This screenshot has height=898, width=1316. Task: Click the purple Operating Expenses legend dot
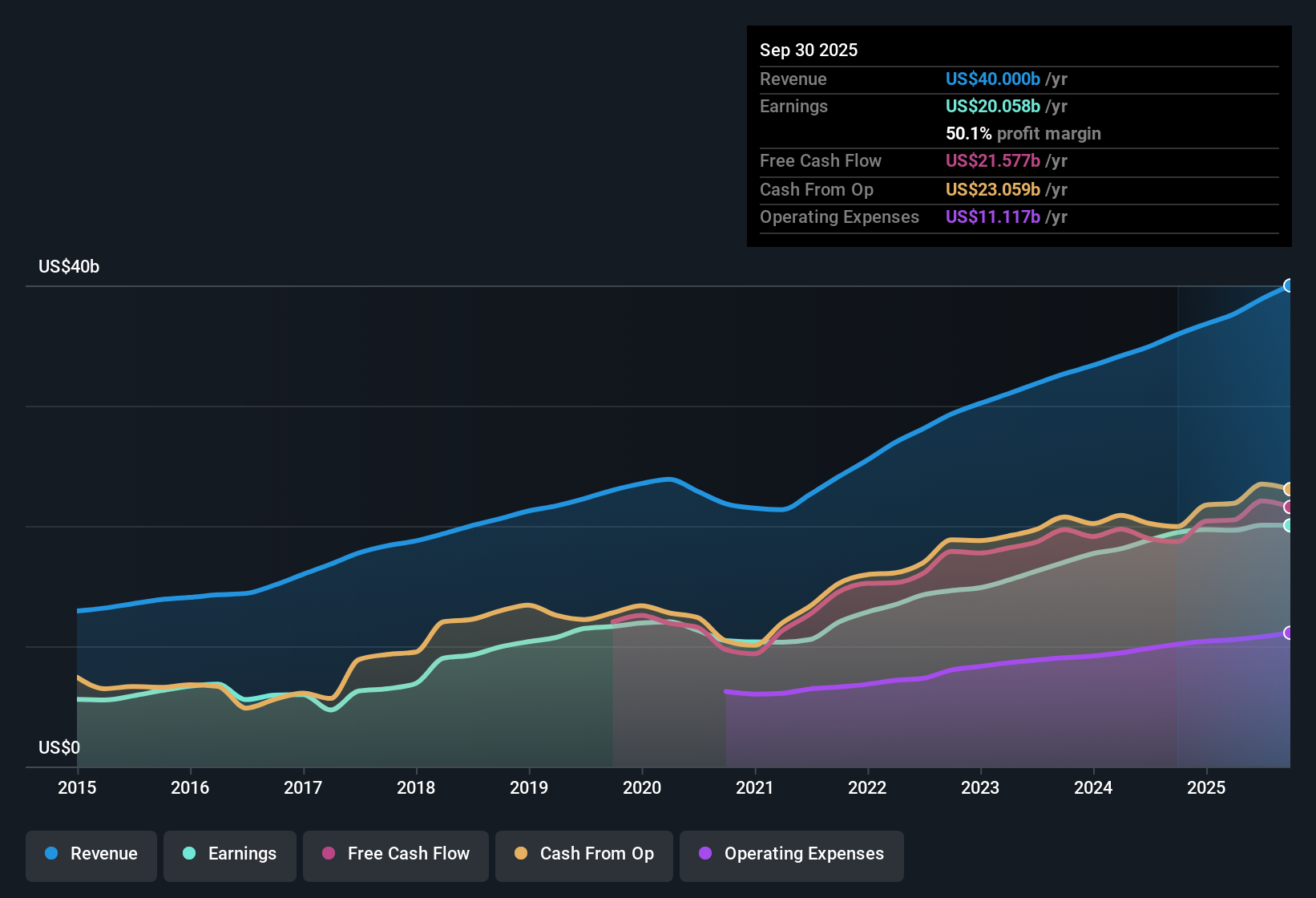pyautogui.click(x=704, y=854)
